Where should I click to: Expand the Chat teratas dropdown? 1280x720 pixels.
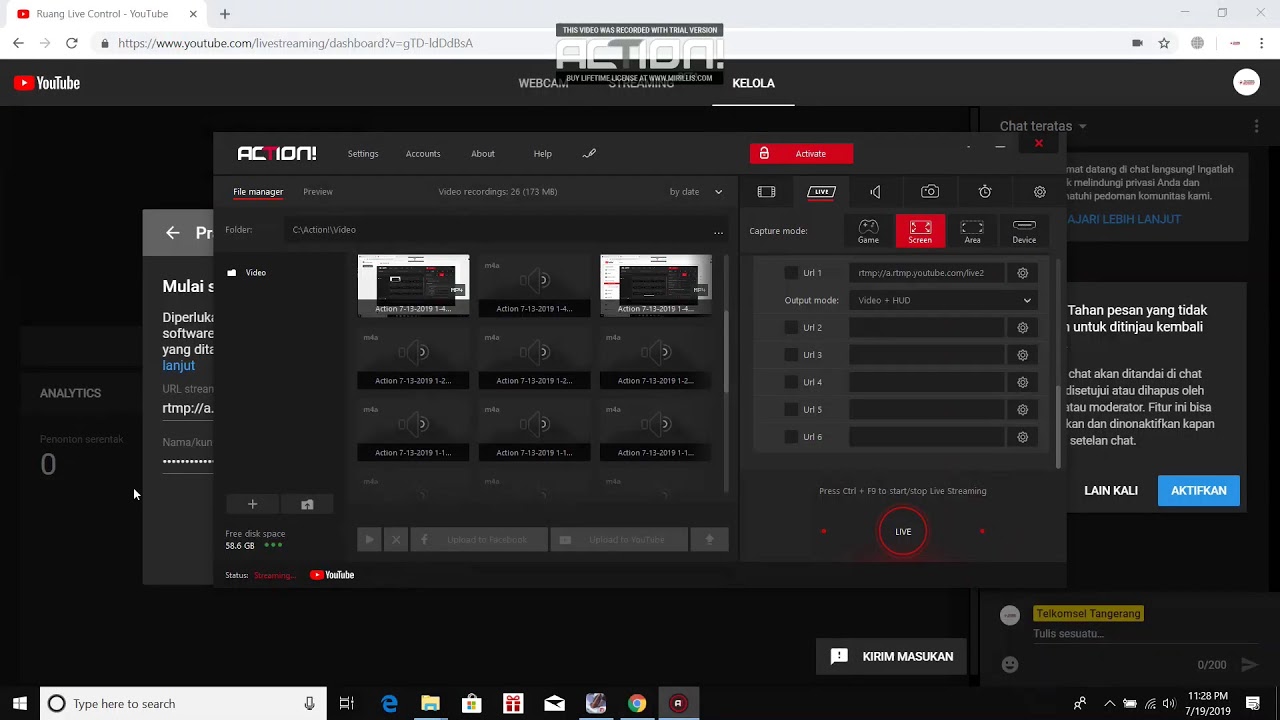[x=1043, y=126]
